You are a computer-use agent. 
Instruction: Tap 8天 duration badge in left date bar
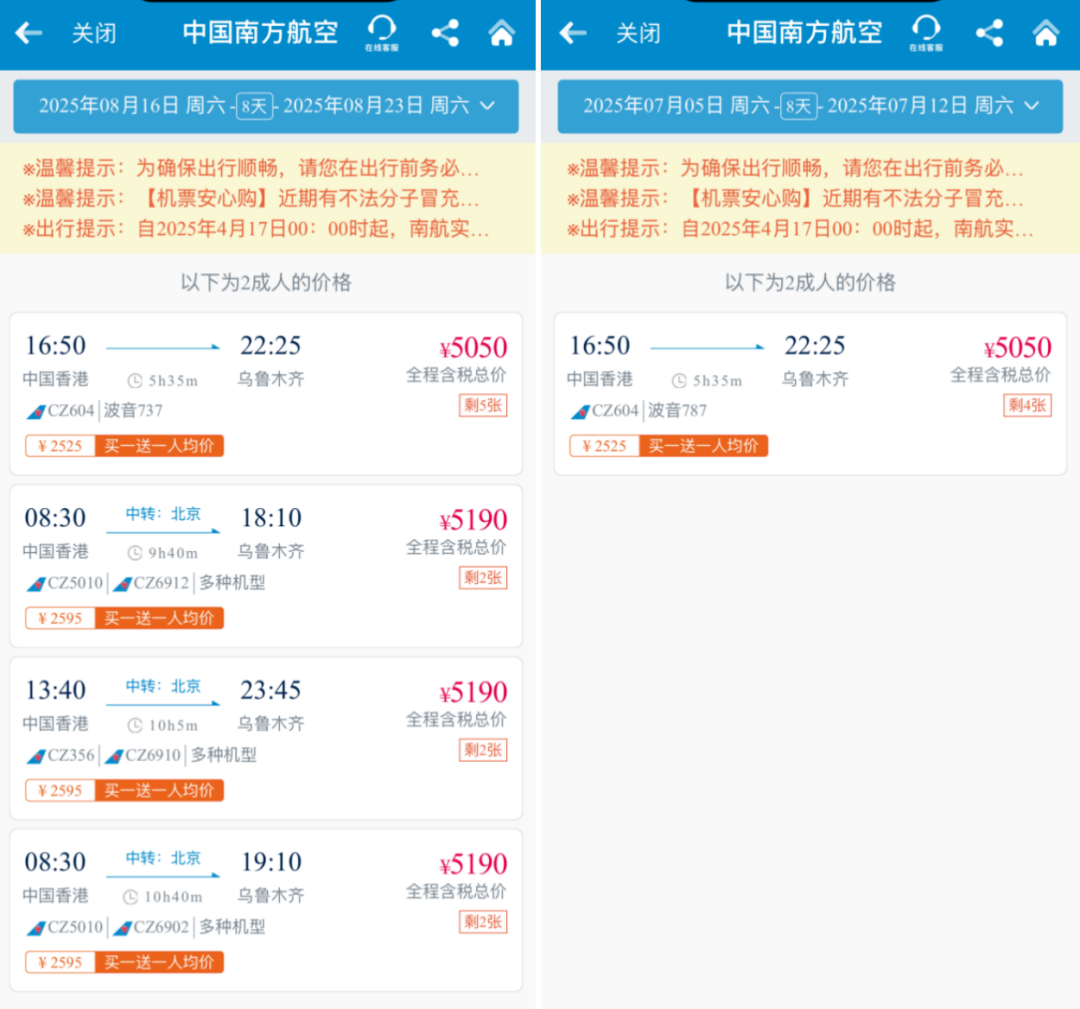(x=254, y=106)
